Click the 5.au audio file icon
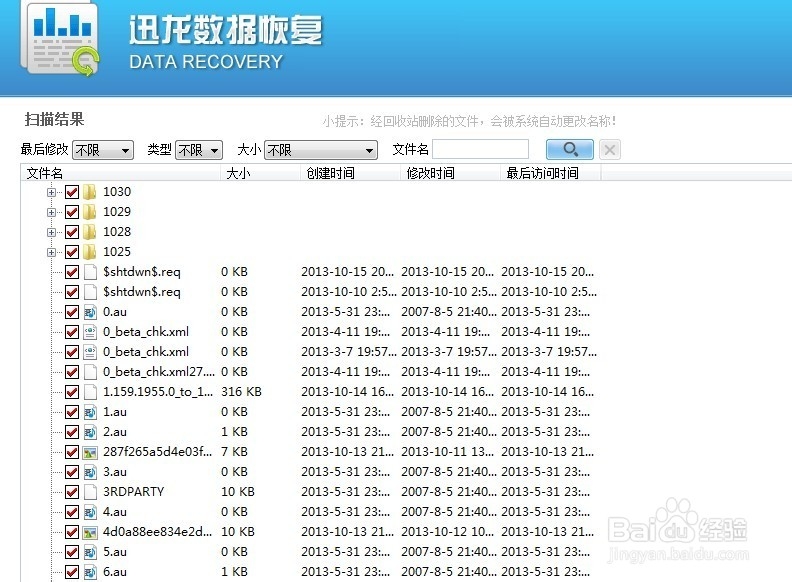The height and width of the screenshot is (582, 792). (x=90, y=552)
